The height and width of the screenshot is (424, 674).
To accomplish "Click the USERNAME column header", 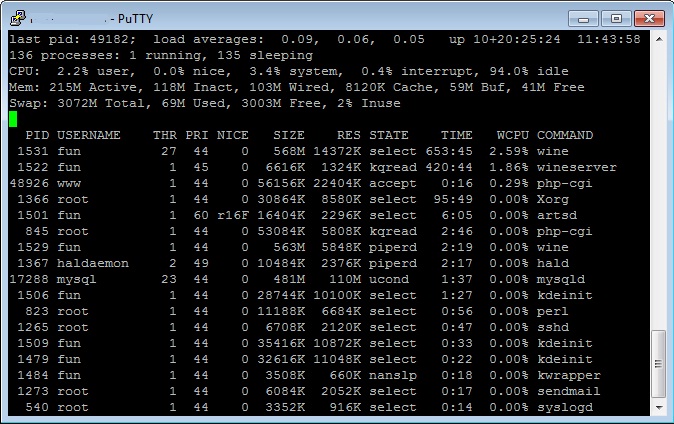I will (88, 135).
